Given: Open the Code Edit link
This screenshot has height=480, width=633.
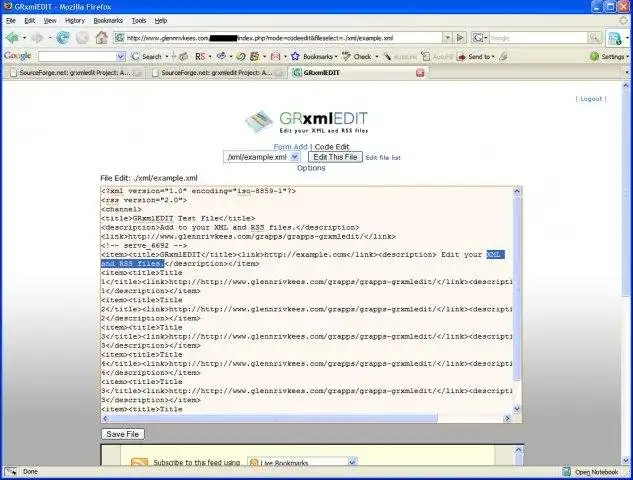Looking at the screenshot, I should [x=332, y=147].
